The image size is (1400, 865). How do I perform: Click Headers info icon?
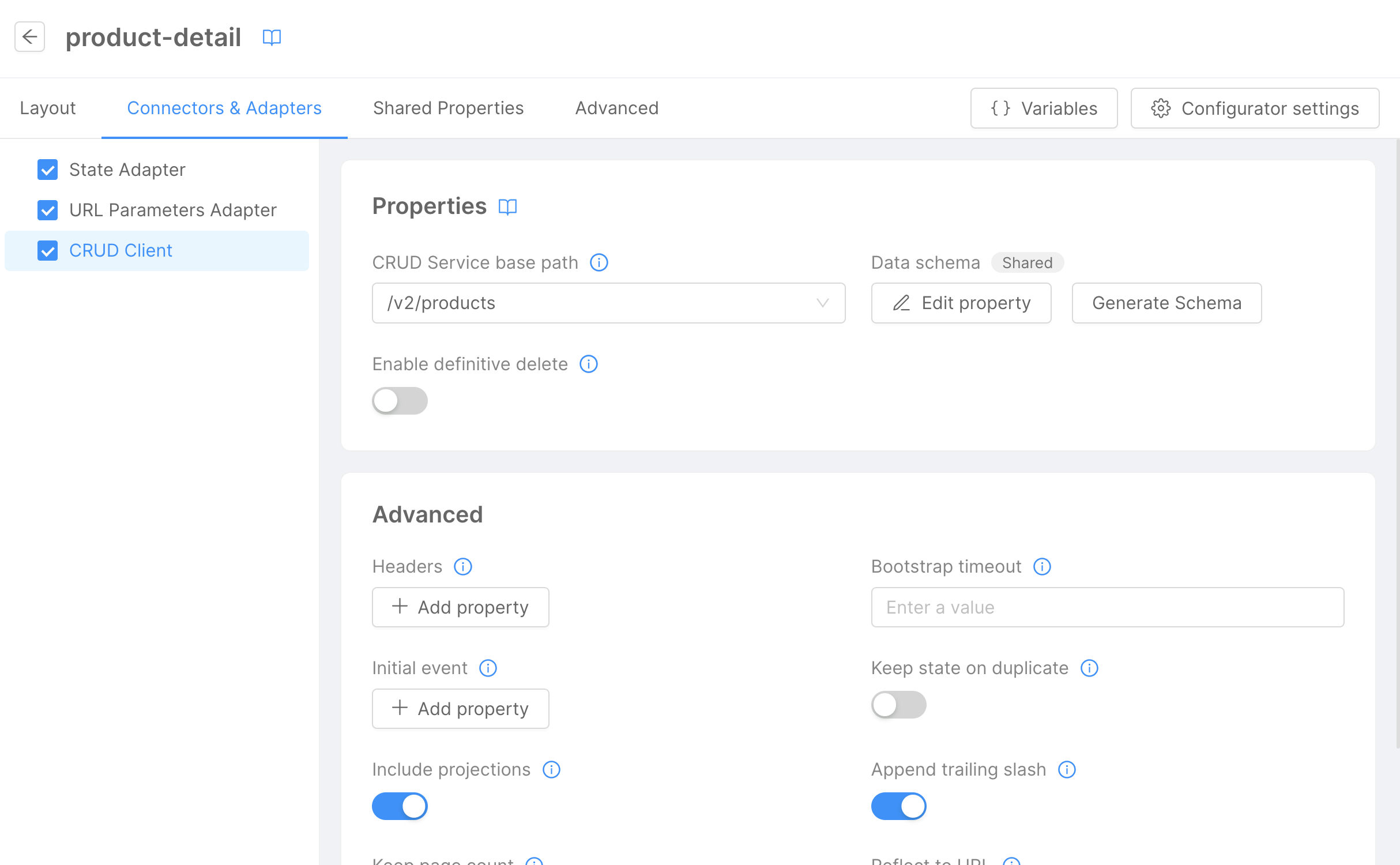462,567
